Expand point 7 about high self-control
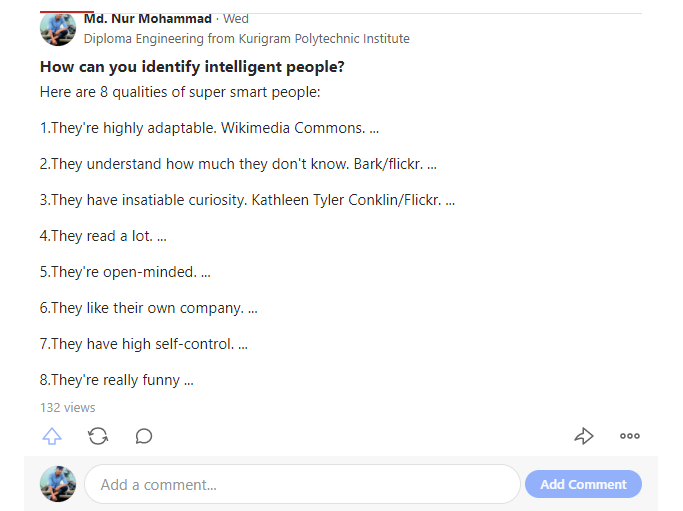 pyautogui.click(x=143, y=344)
